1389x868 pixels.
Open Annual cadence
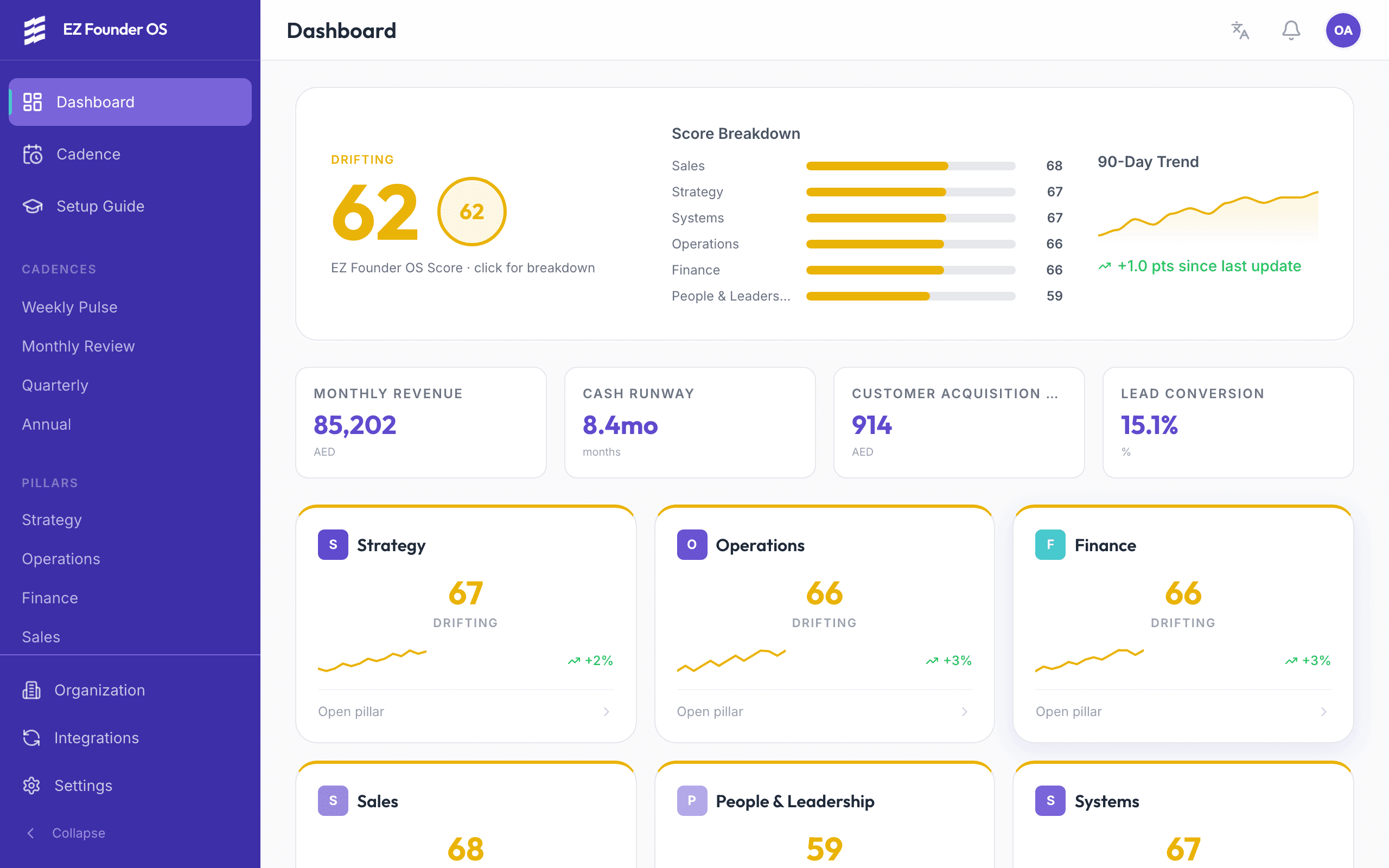[47, 424]
